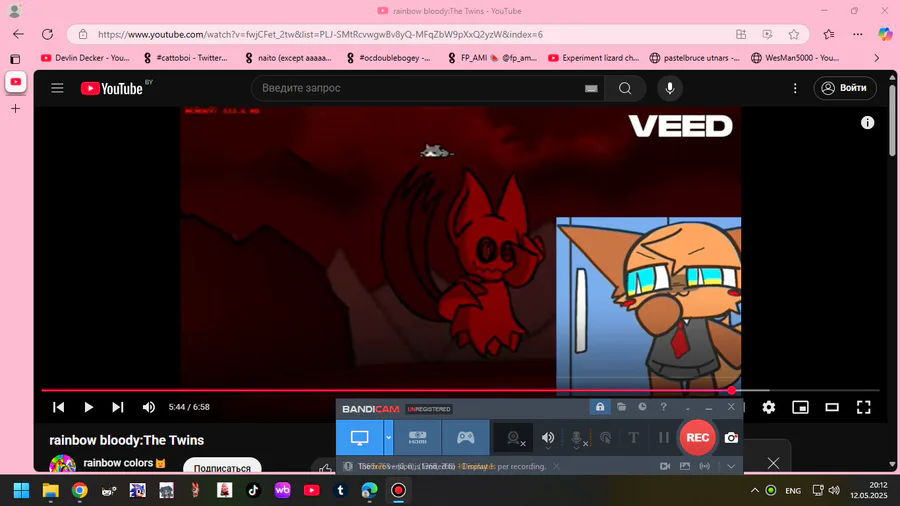The width and height of the screenshot is (900, 506).
Task: Click the UNREGISTERED badge in Bandicam
Action: click(x=429, y=409)
